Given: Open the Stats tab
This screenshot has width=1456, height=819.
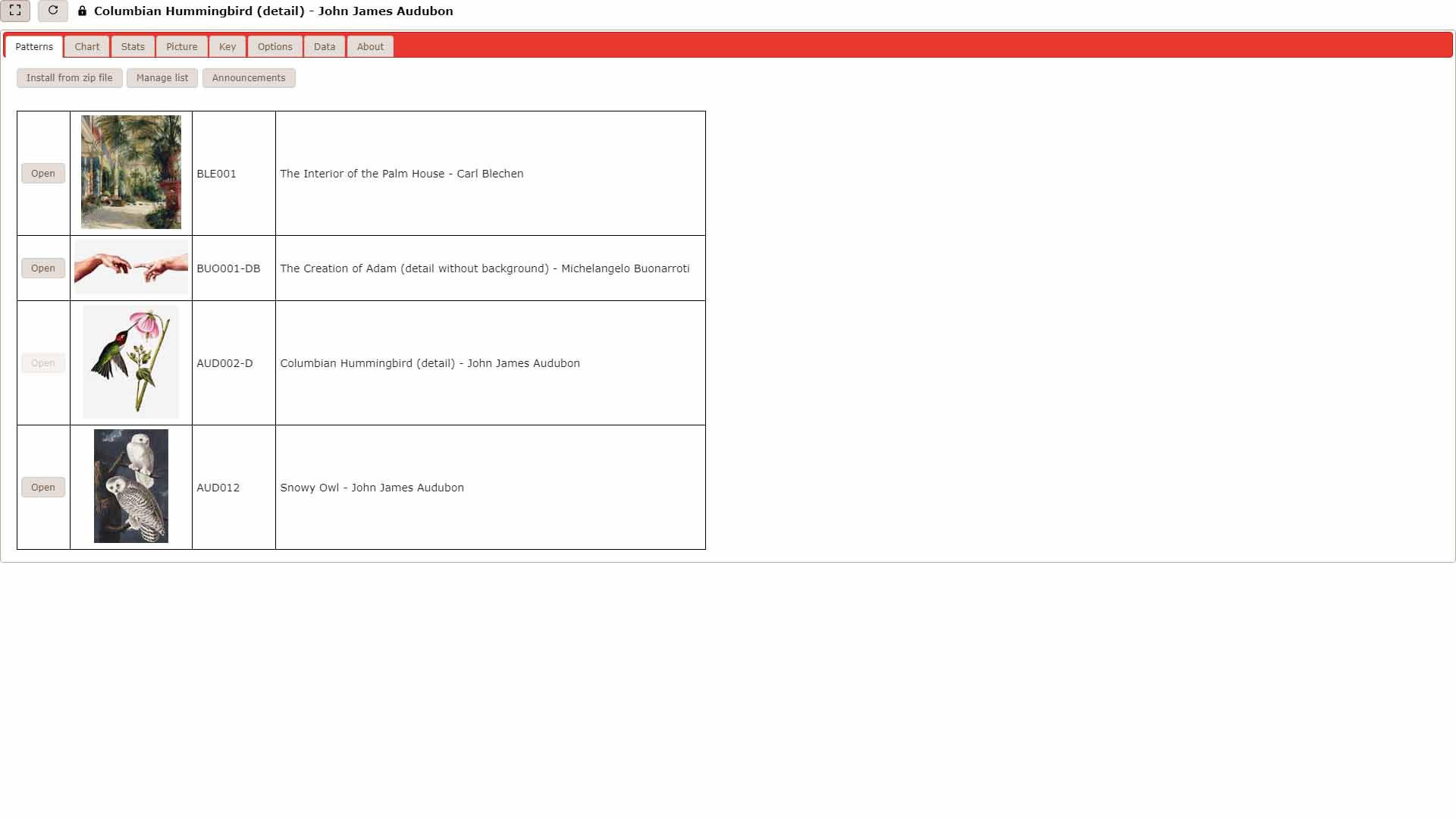Looking at the screenshot, I should click(133, 46).
